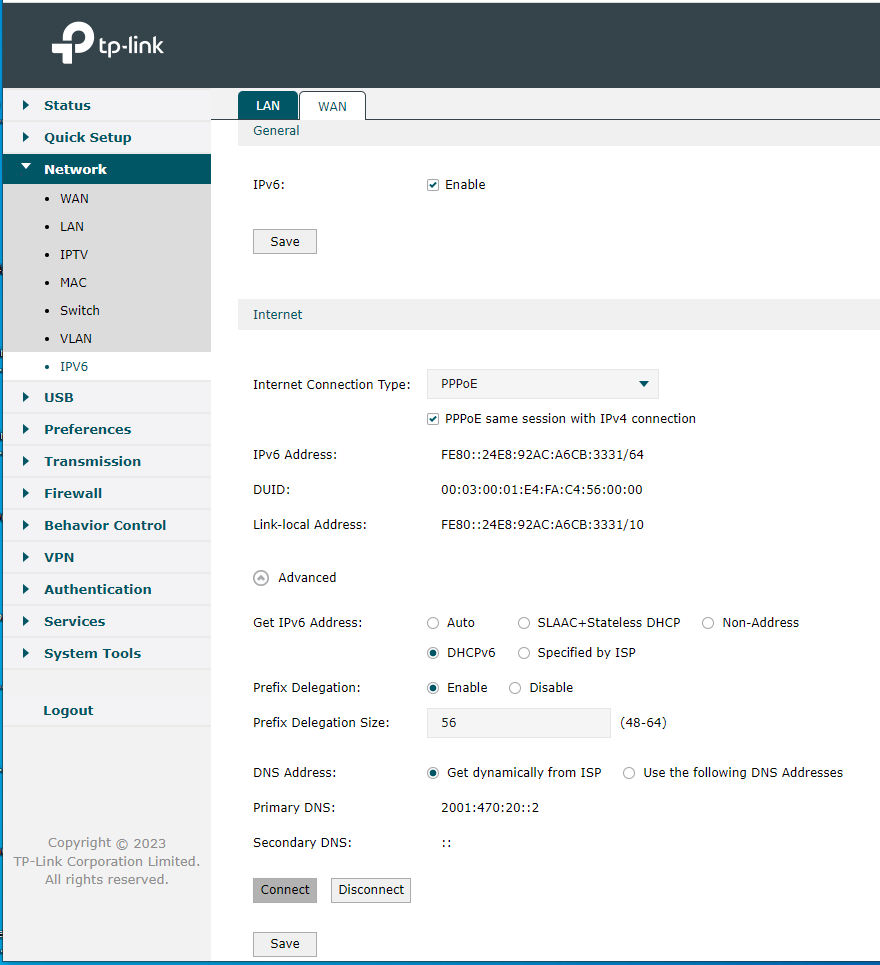Switch to the WAN tab
The width and height of the screenshot is (880, 965).
tap(332, 105)
